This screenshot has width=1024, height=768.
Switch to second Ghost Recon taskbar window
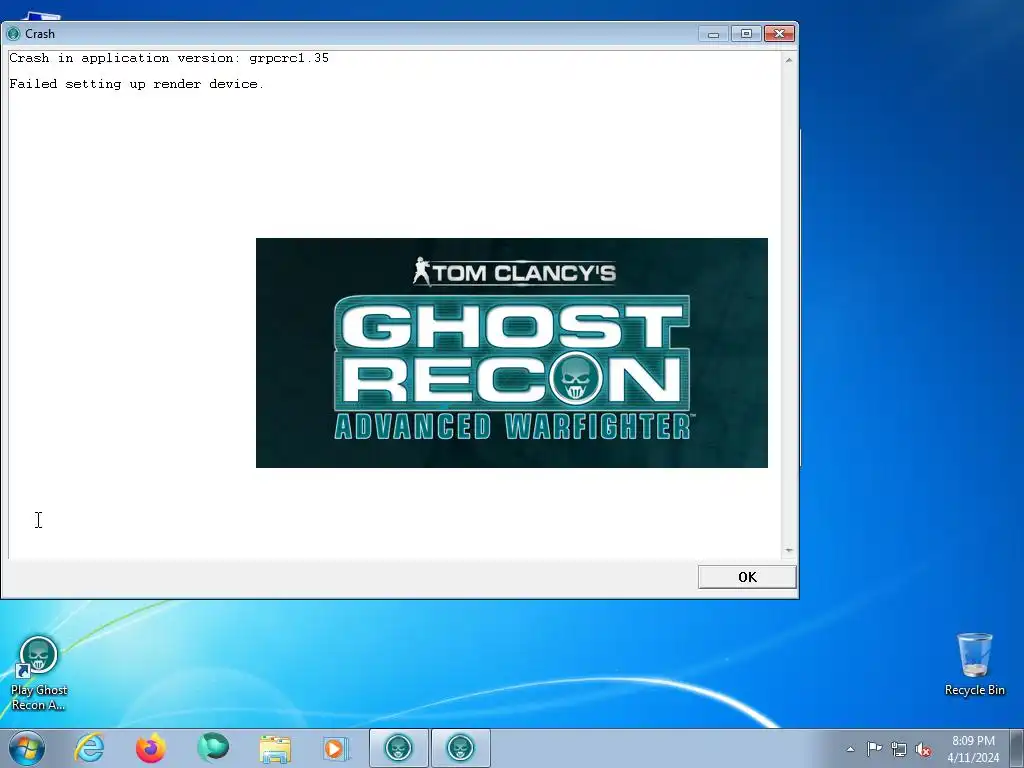(x=460, y=748)
